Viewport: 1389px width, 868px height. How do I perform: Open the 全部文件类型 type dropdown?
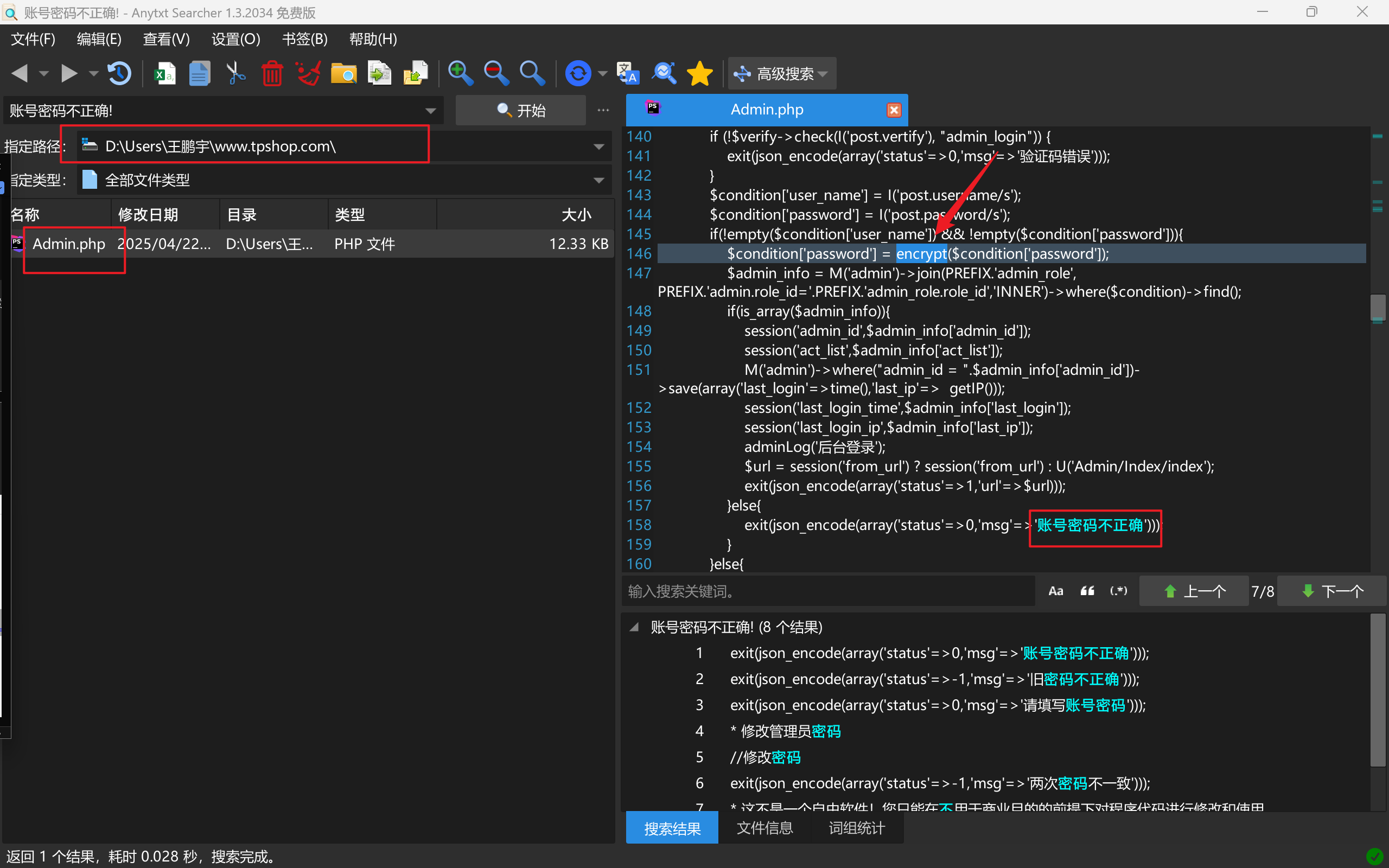(x=598, y=180)
